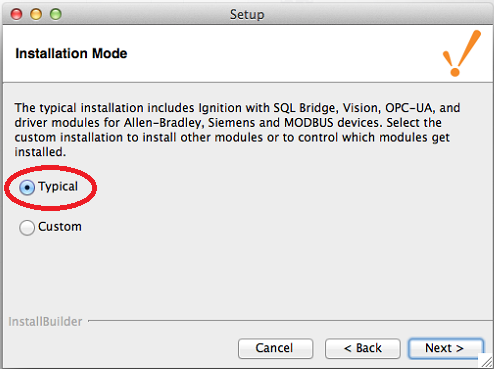Select the Typical radio button
494x369 pixels.
point(27,187)
